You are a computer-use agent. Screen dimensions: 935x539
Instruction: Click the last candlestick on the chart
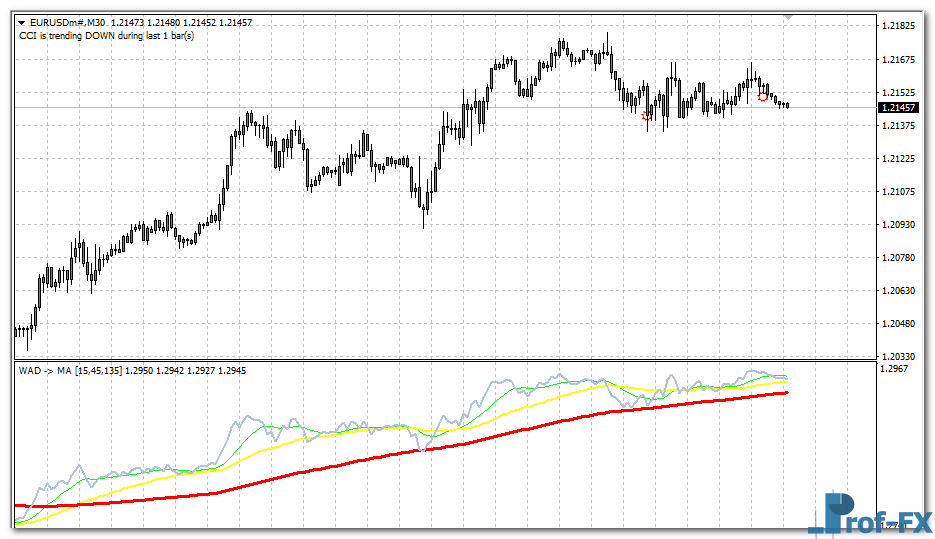point(787,105)
